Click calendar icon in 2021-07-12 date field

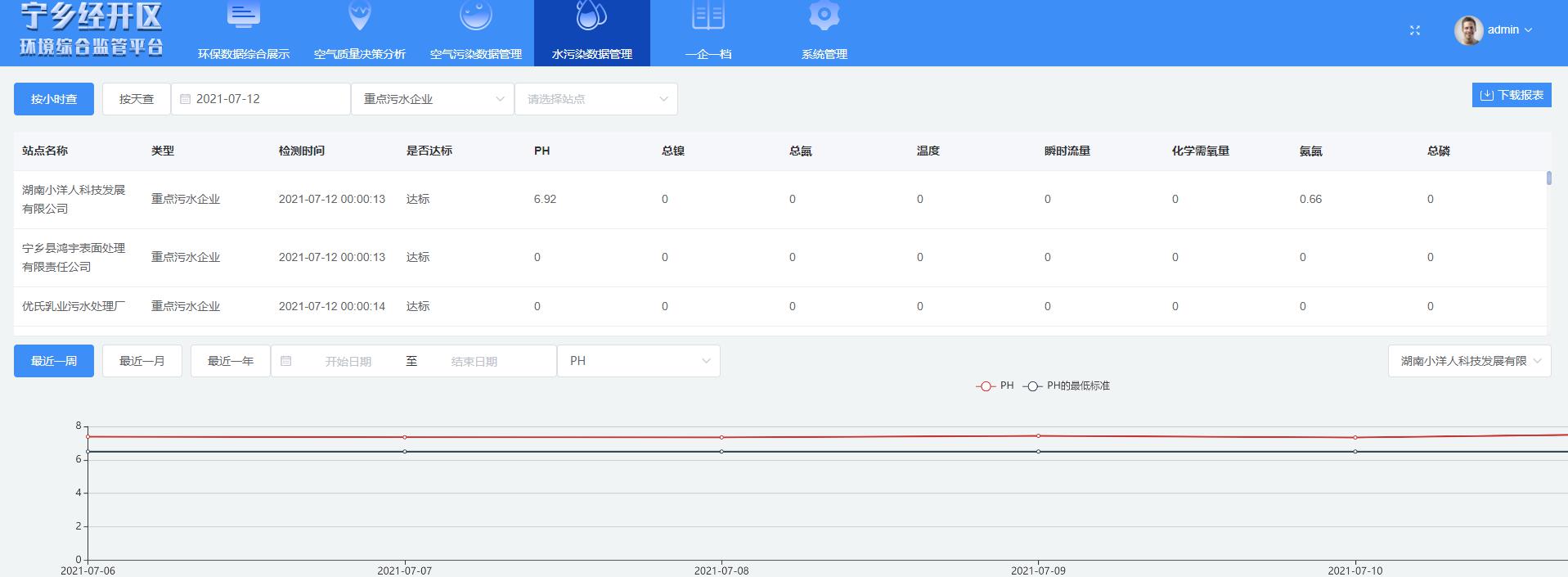point(186,99)
